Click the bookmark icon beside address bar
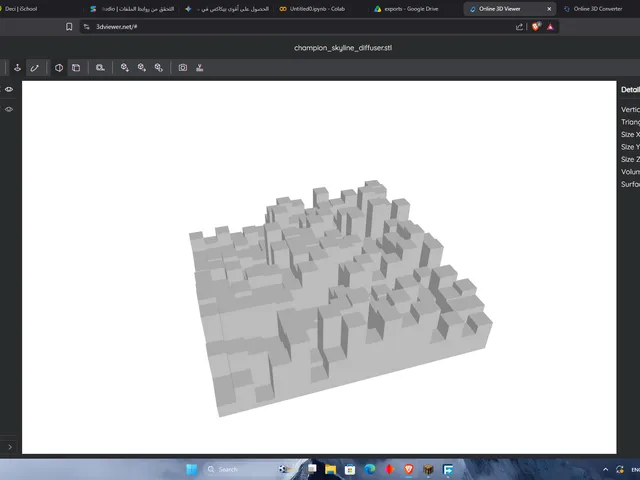This screenshot has width=640, height=480. tap(69, 27)
